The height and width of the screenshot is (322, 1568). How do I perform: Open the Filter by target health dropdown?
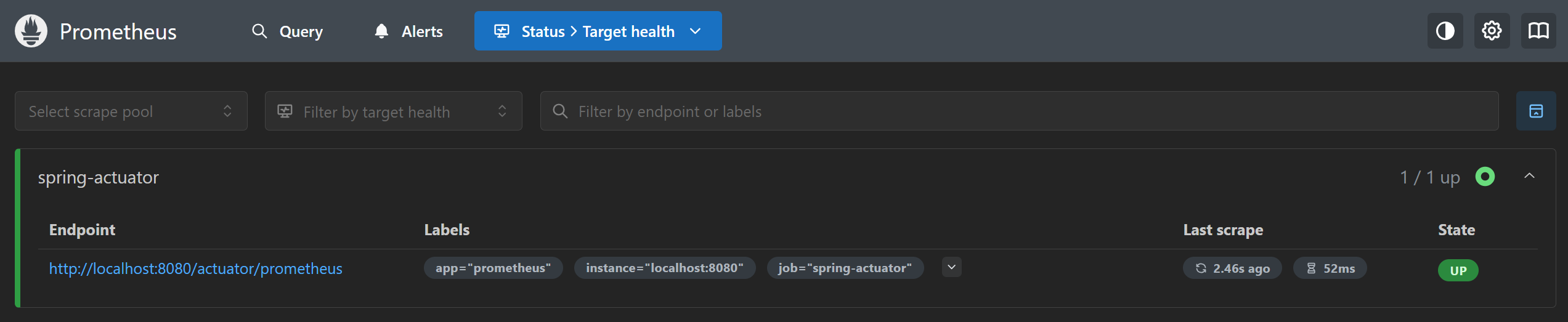point(393,111)
